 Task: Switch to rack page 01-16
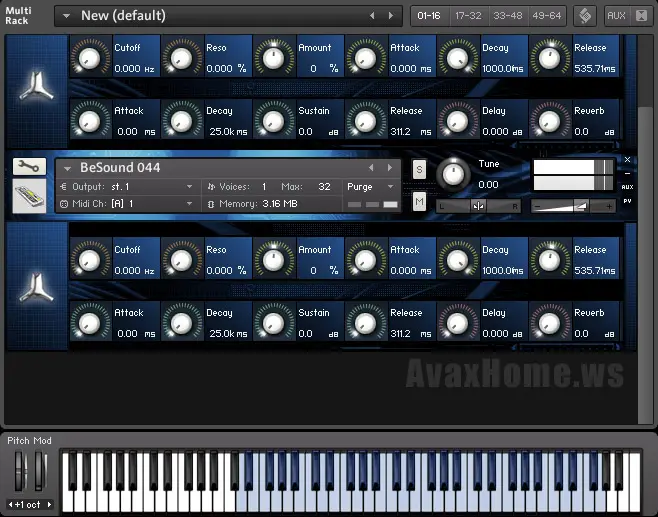coord(429,16)
